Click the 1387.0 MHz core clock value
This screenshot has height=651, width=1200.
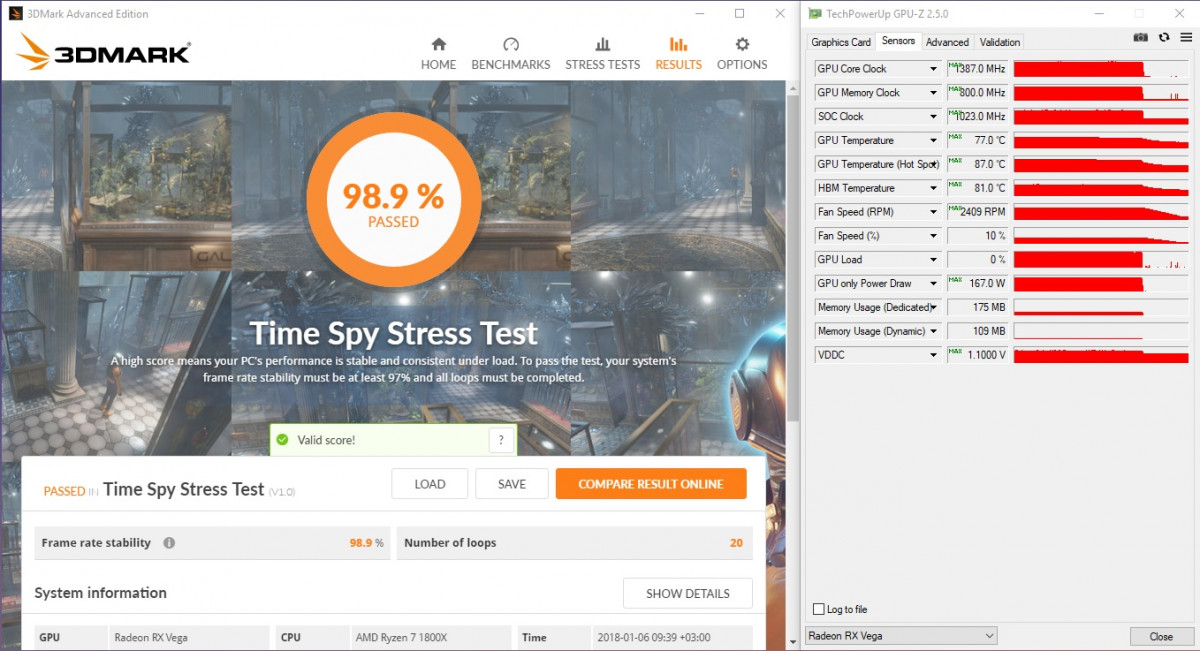click(x=977, y=69)
